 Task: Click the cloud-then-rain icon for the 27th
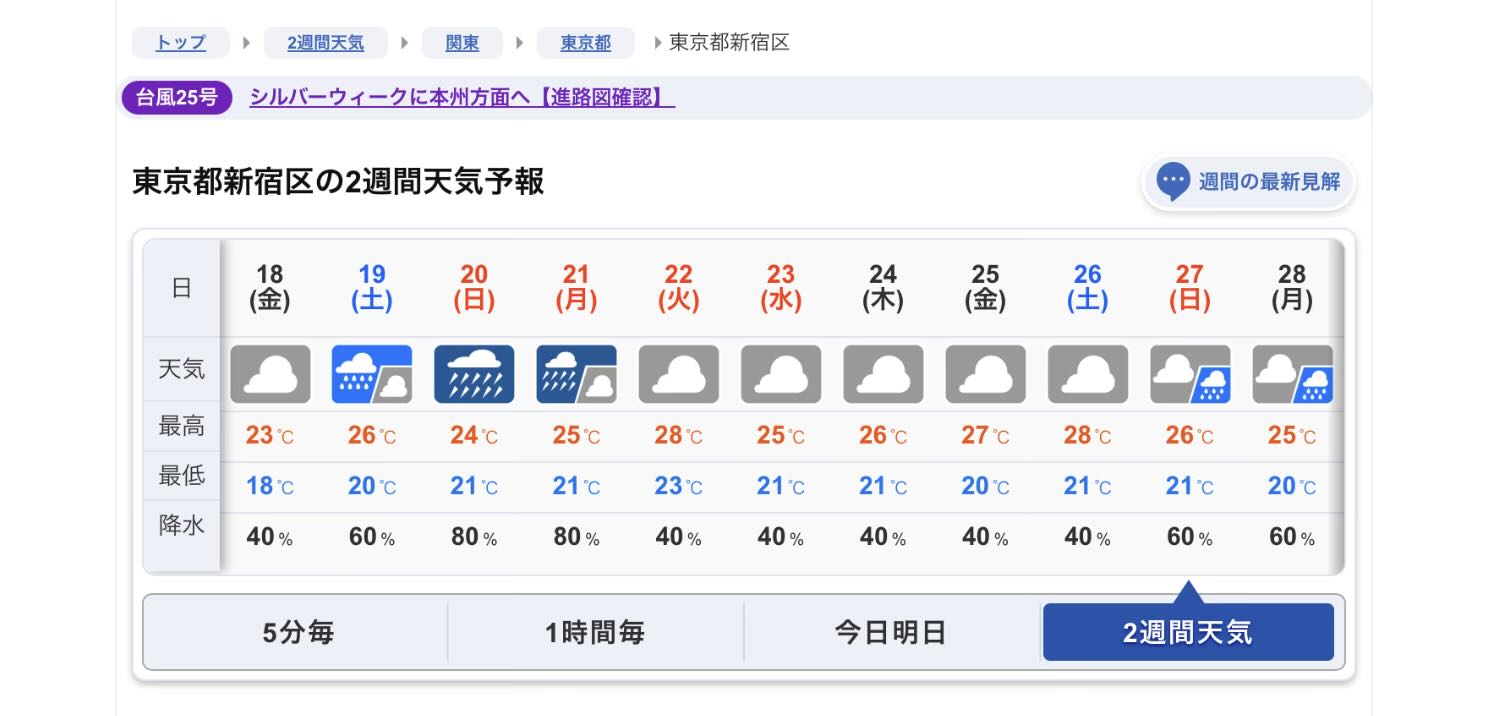1190,374
